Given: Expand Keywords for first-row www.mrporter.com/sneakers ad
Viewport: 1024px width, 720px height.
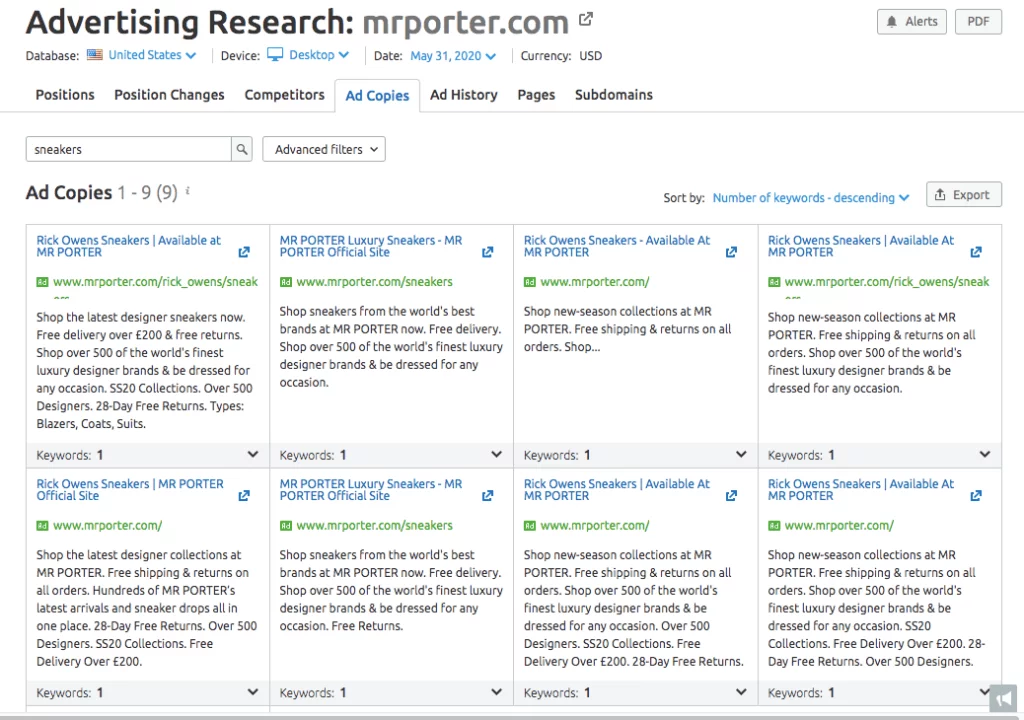Looking at the screenshot, I should (x=496, y=455).
